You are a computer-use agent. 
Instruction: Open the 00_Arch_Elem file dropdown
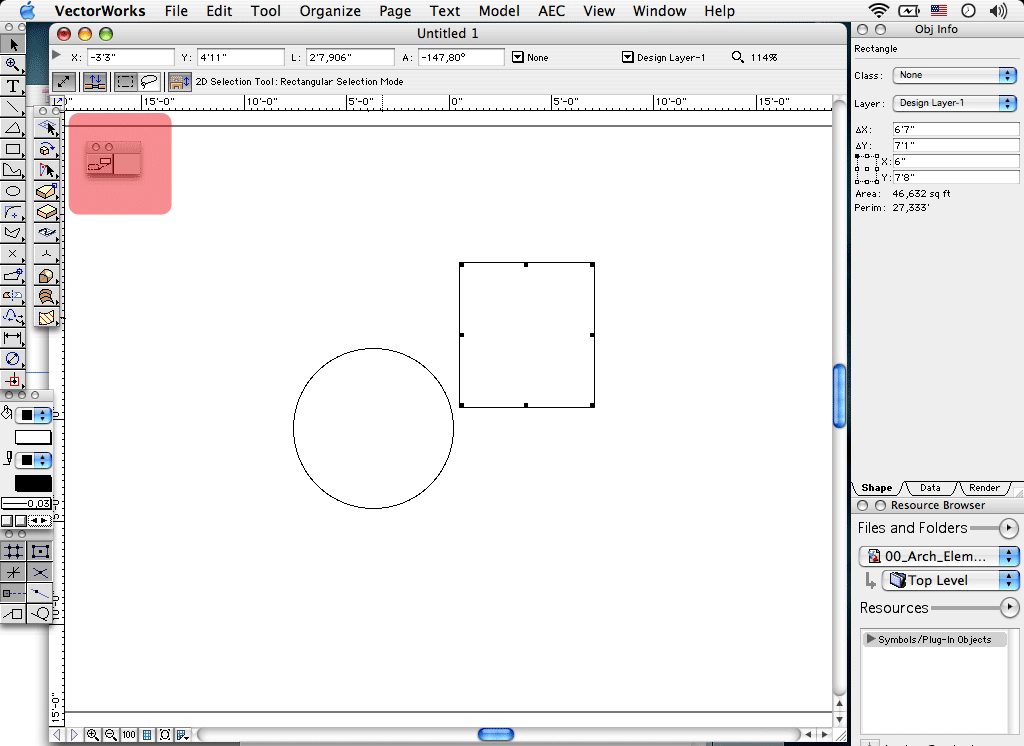tap(938, 556)
